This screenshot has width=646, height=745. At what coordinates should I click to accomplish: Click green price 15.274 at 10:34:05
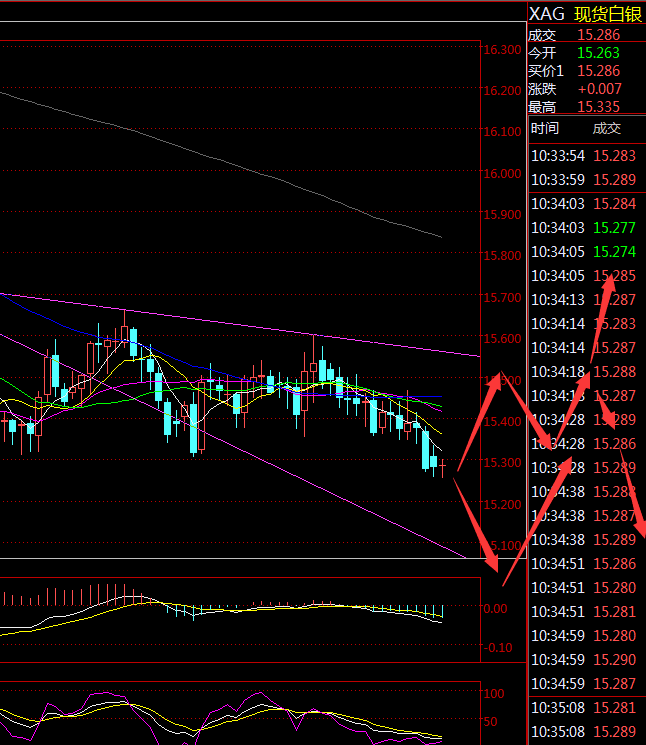[x=615, y=252]
